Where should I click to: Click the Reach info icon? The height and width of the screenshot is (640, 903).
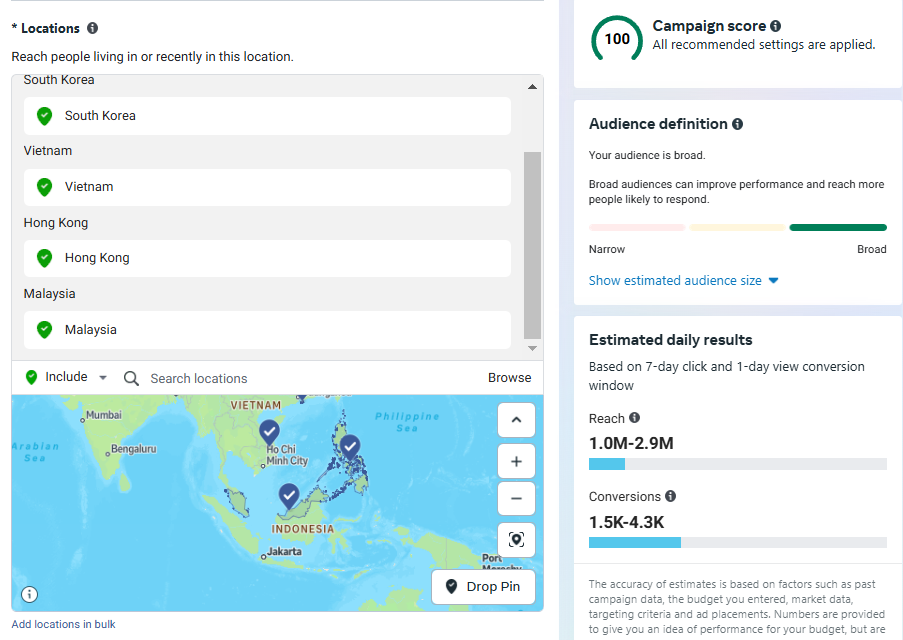point(635,418)
